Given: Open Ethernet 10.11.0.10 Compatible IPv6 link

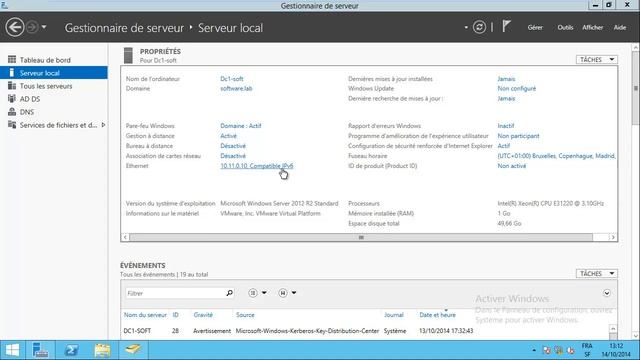Looking at the screenshot, I should pos(256,166).
